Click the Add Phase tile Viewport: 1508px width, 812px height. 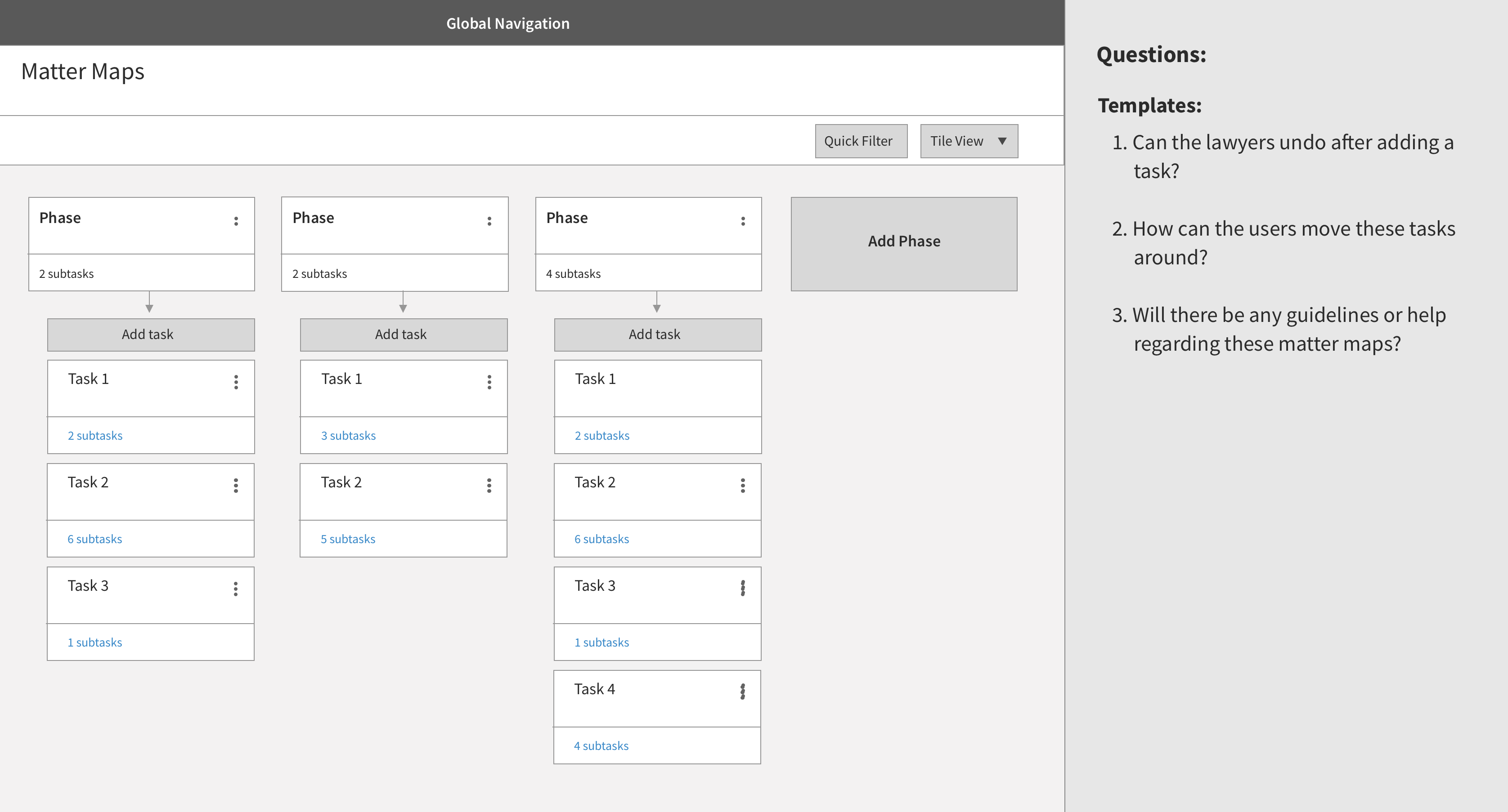(903, 243)
